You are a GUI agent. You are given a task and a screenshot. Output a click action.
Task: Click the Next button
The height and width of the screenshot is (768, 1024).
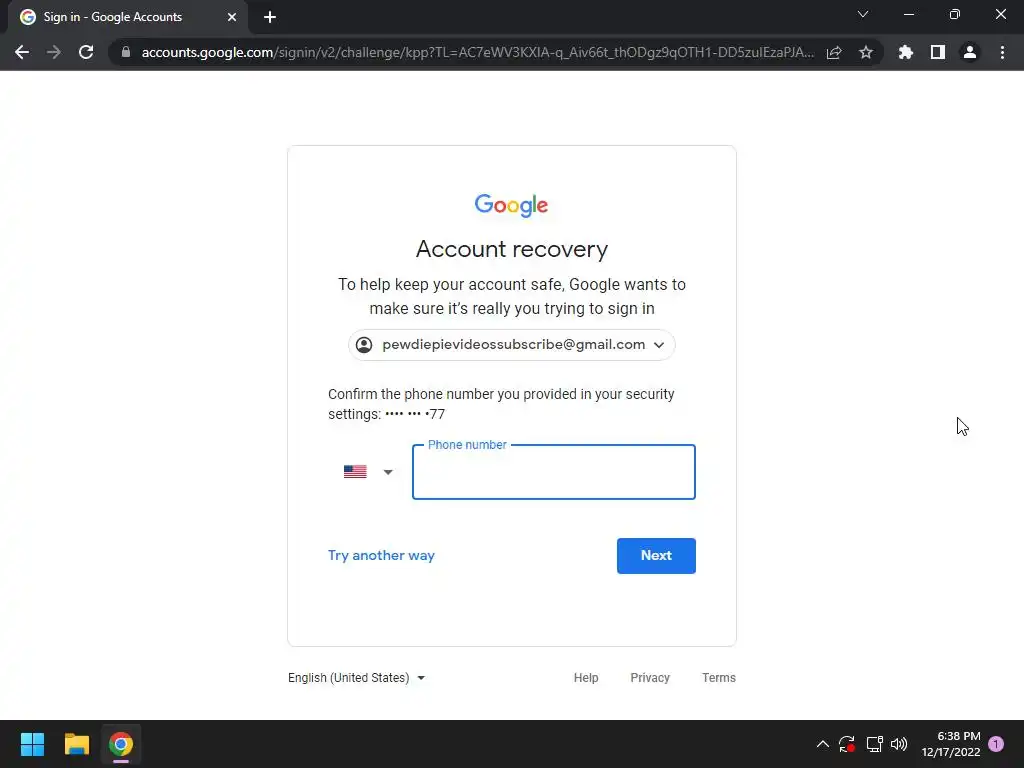point(656,556)
